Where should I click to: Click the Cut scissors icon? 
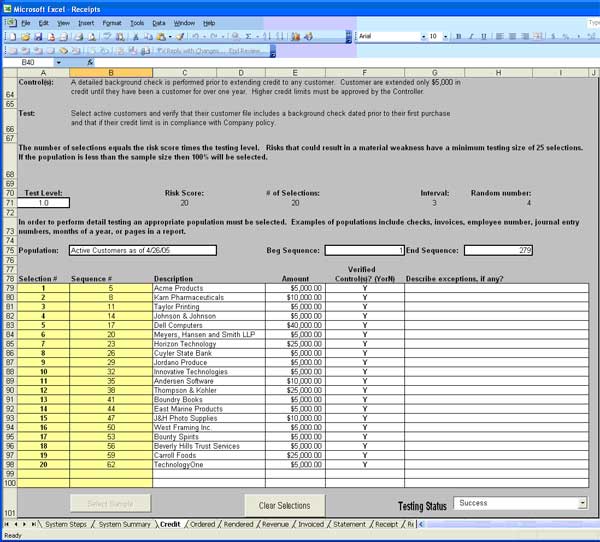pyautogui.click(x=135, y=37)
